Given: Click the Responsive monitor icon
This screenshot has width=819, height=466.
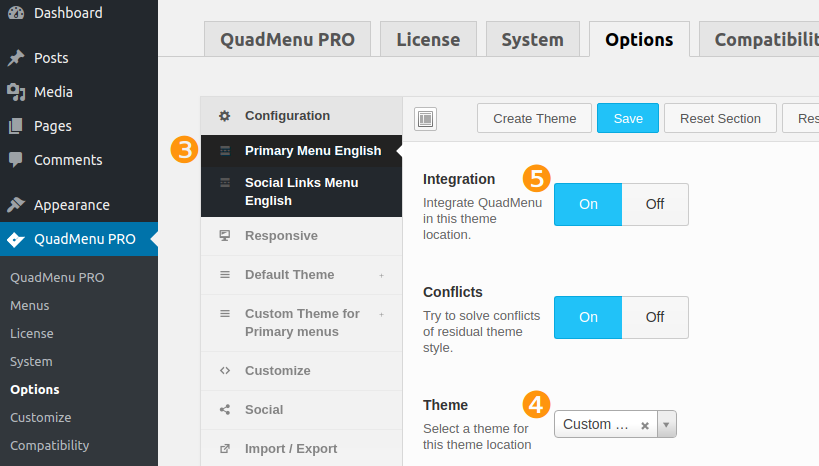Looking at the screenshot, I should click(x=225, y=236).
